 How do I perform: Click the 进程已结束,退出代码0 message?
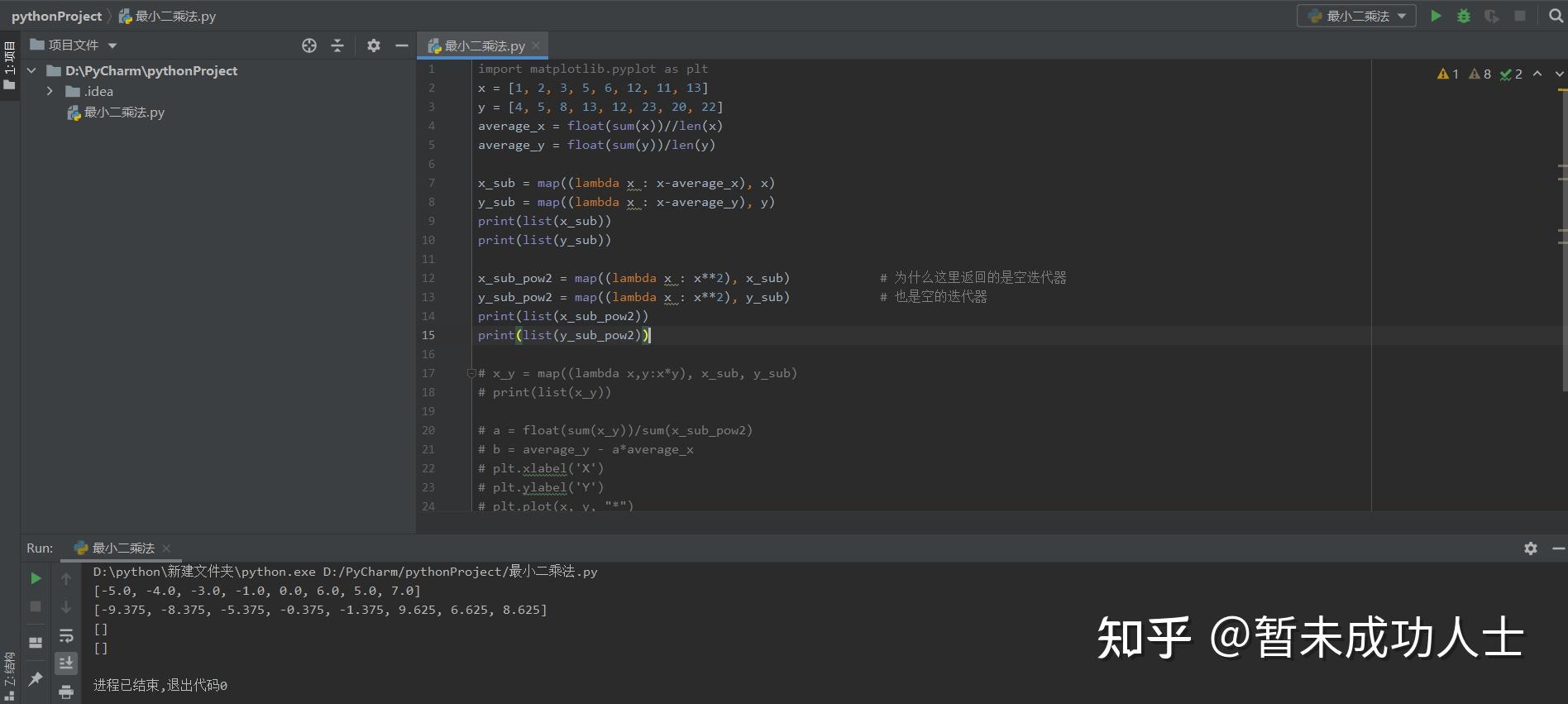click(x=160, y=685)
